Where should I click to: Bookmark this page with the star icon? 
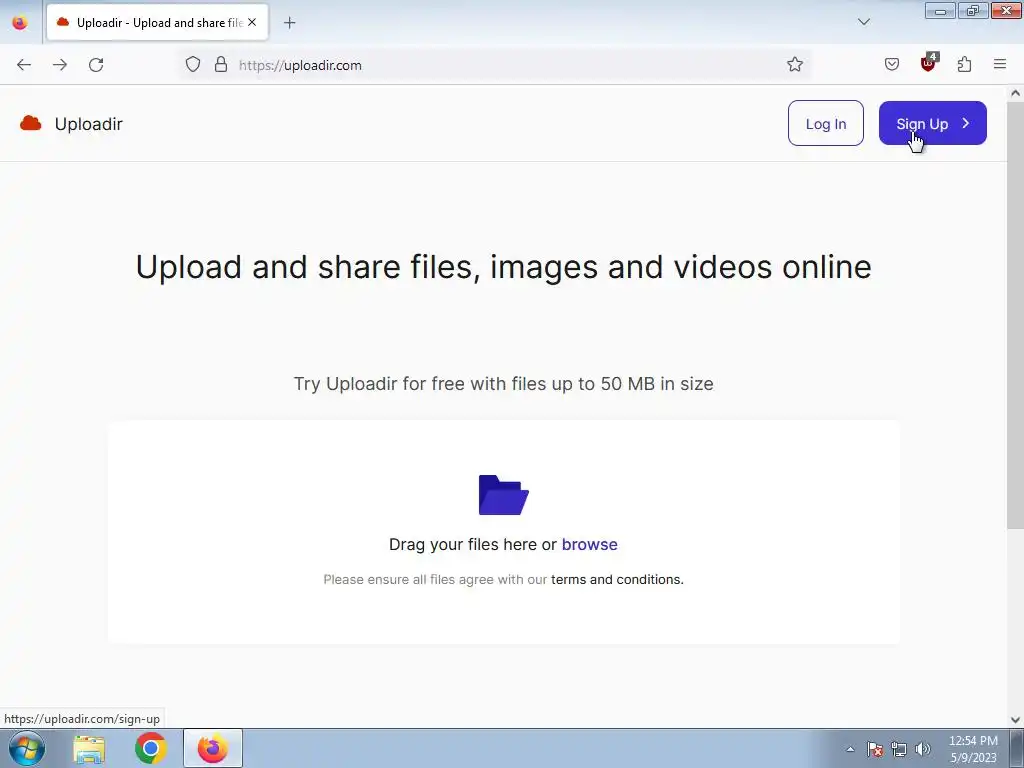pos(795,64)
